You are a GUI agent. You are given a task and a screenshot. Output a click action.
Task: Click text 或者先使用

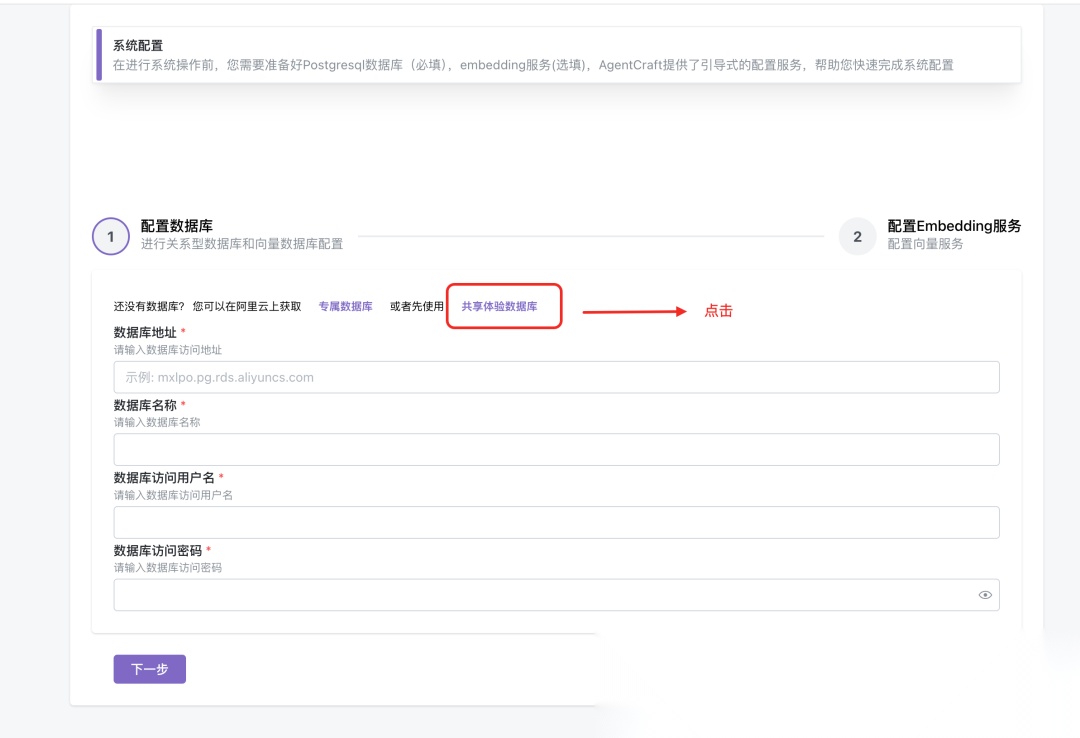pos(417,307)
